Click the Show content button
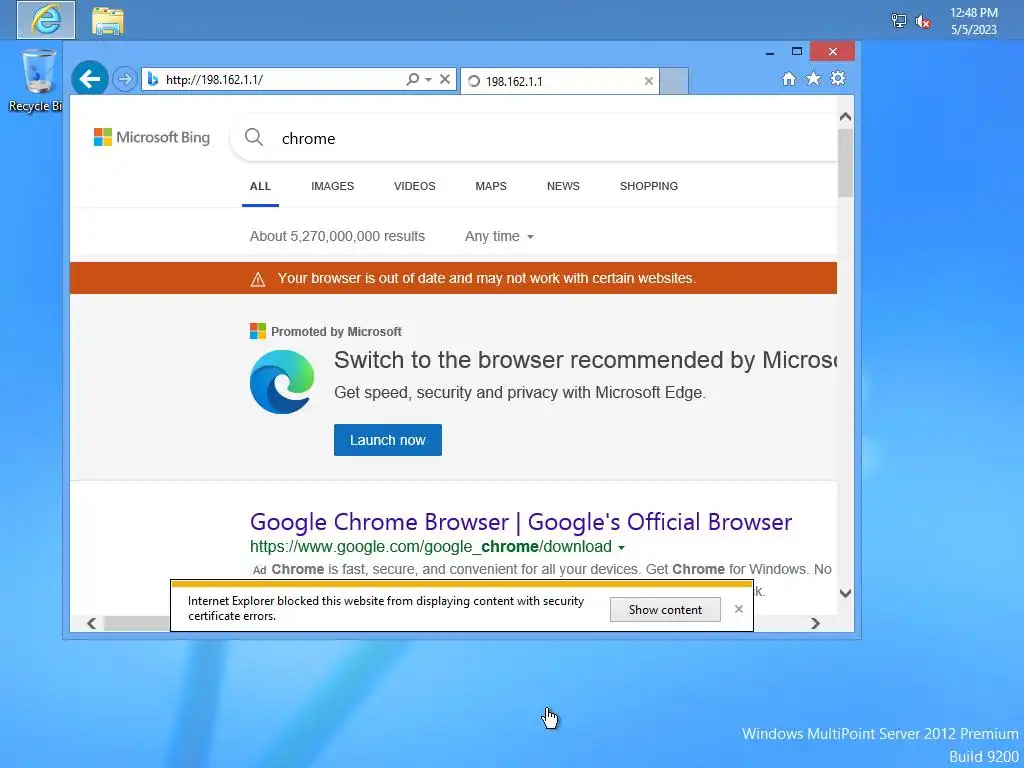Image resolution: width=1024 pixels, height=768 pixels. [665, 609]
